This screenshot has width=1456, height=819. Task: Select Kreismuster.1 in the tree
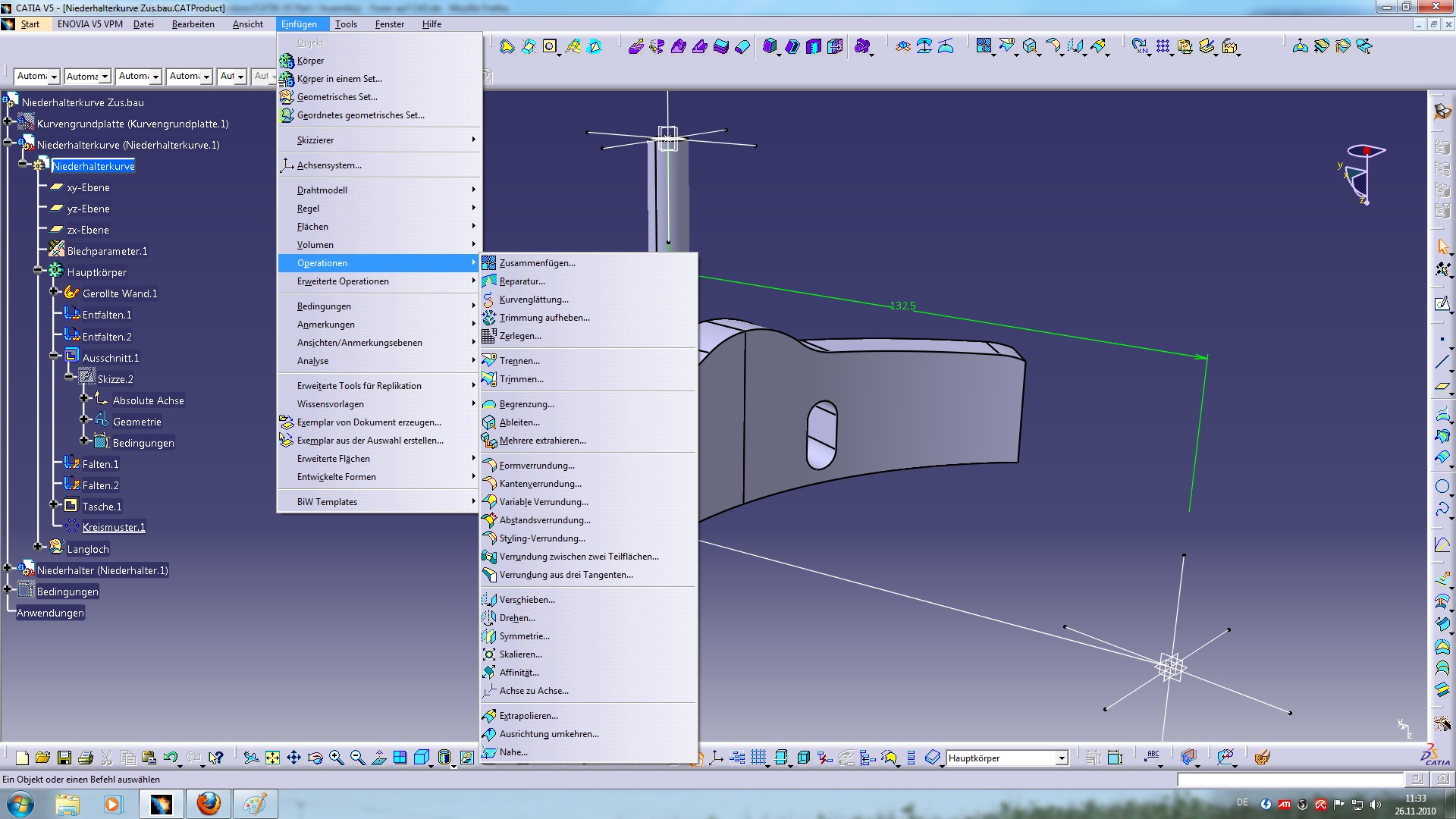pos(113,527)
